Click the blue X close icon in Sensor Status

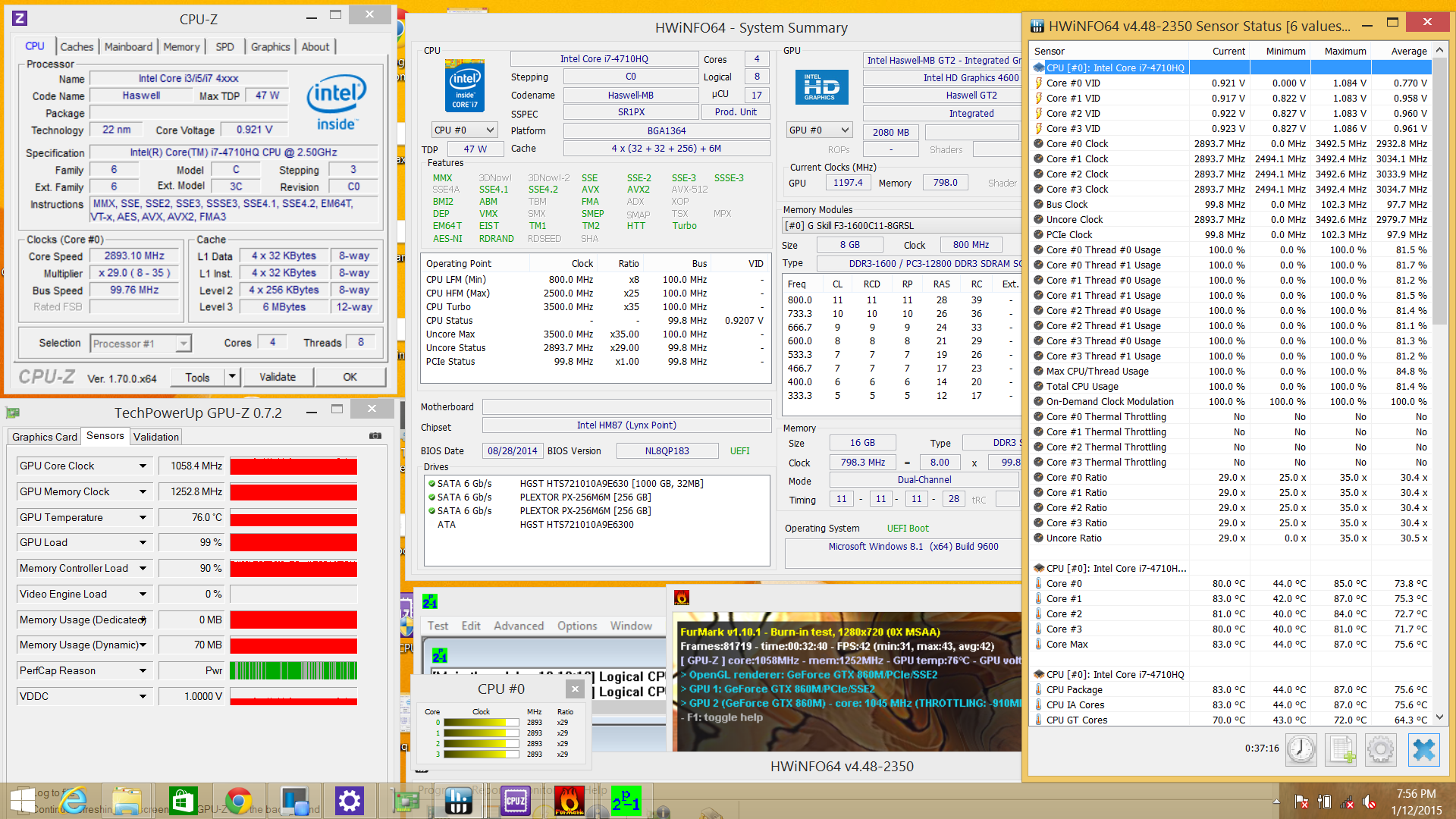tap(1423, 750)
